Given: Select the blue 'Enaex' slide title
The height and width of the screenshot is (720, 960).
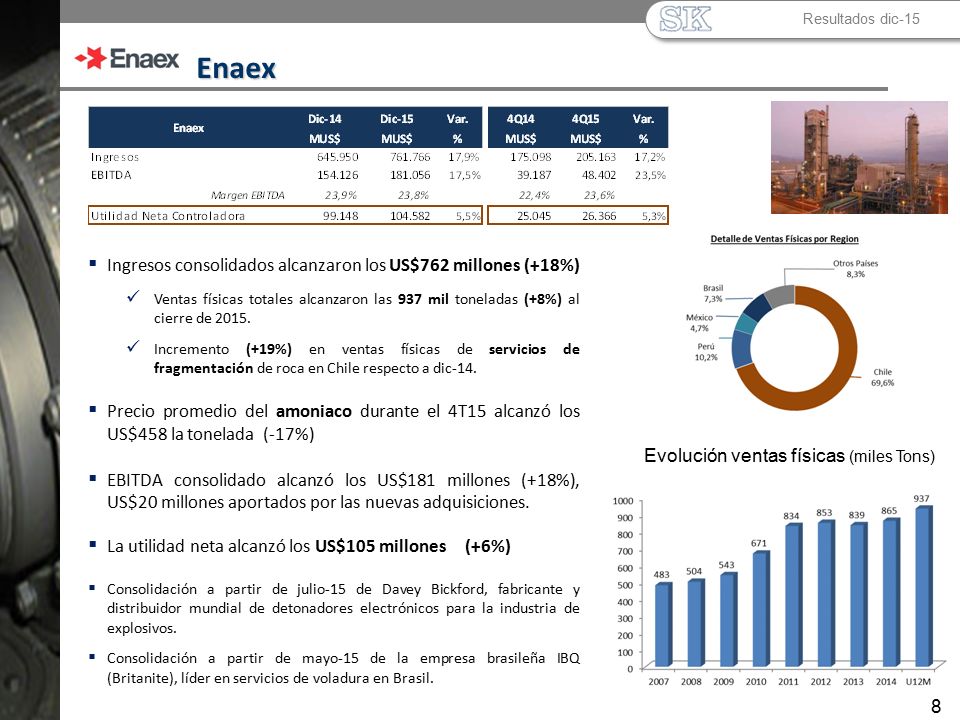Looking at the screenshot, I should click(236, 68).
